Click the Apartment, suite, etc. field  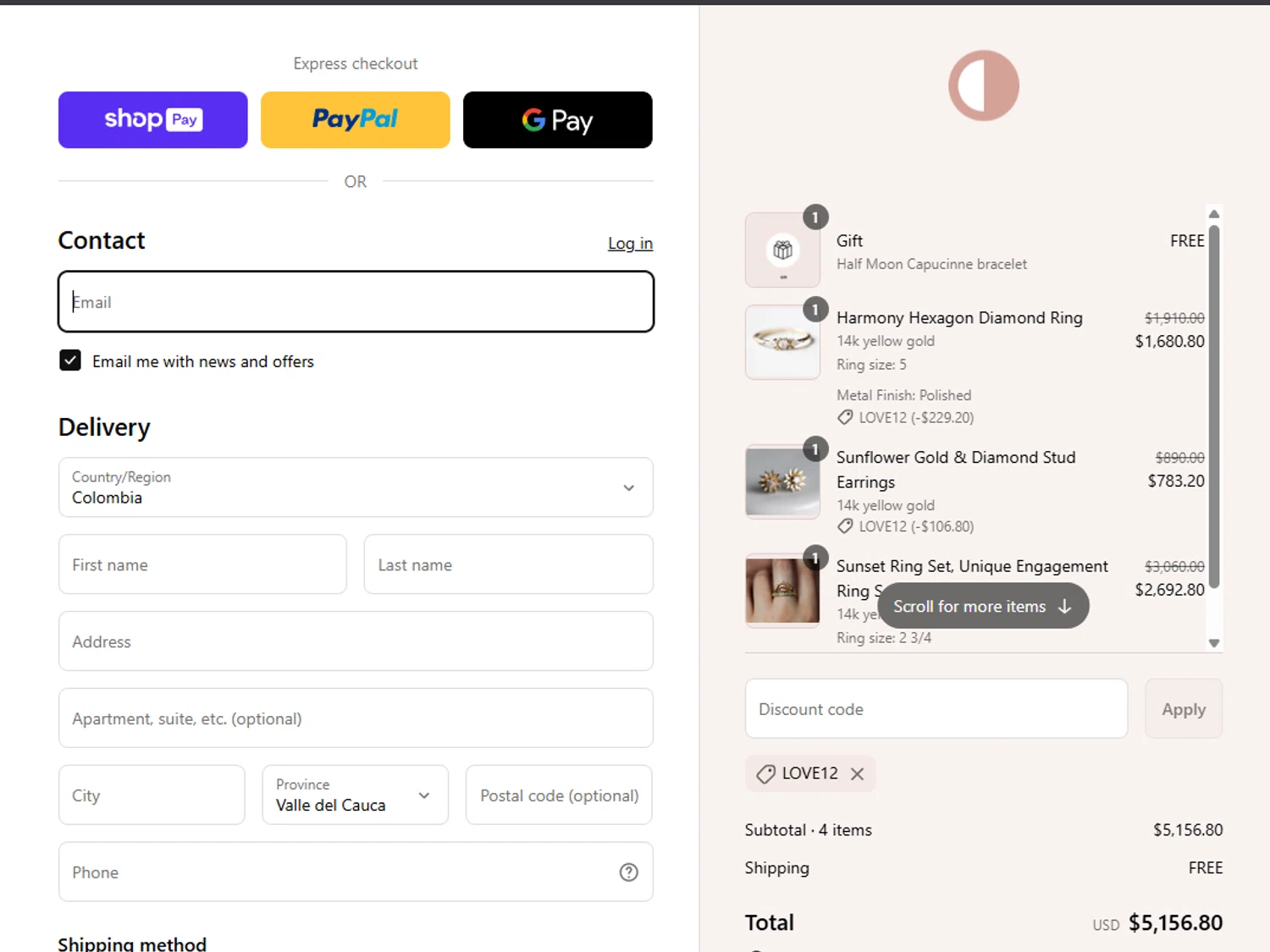click(x=356, y=718)
